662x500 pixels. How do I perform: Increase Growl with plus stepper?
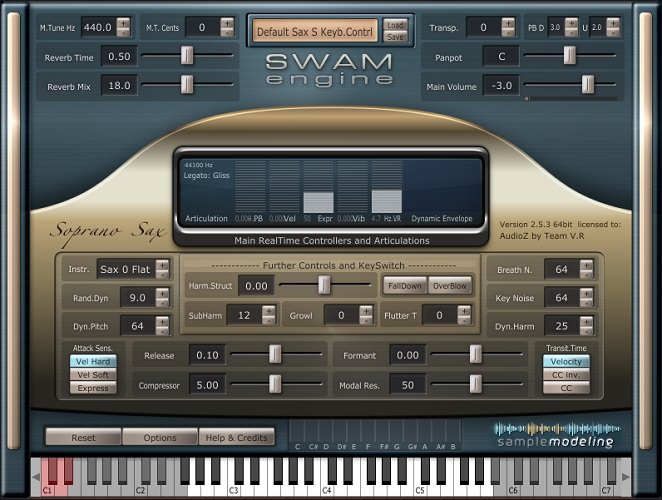(366, 311)
